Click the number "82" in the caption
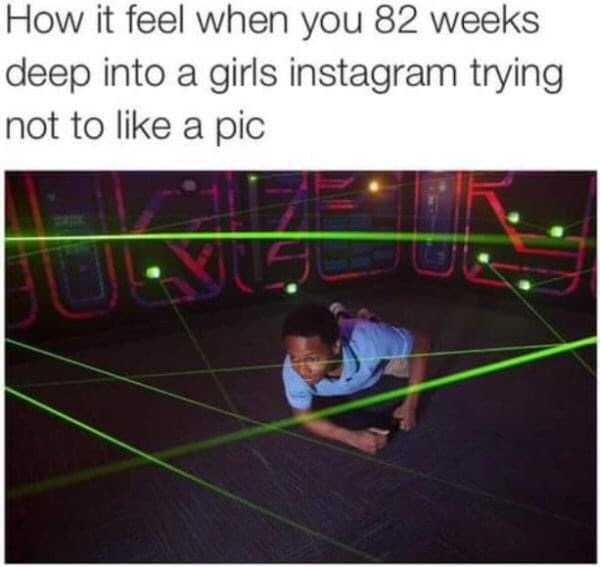 (396, 21)
